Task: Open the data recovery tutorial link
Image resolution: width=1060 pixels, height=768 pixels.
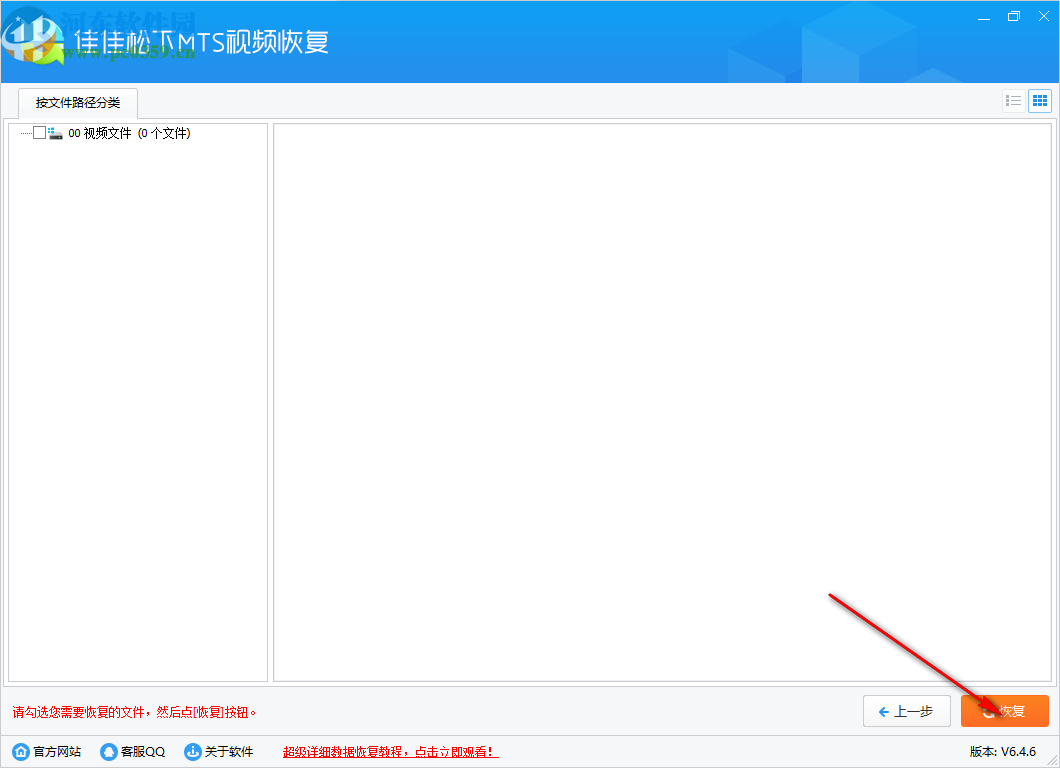Action: tap(389, 751)
